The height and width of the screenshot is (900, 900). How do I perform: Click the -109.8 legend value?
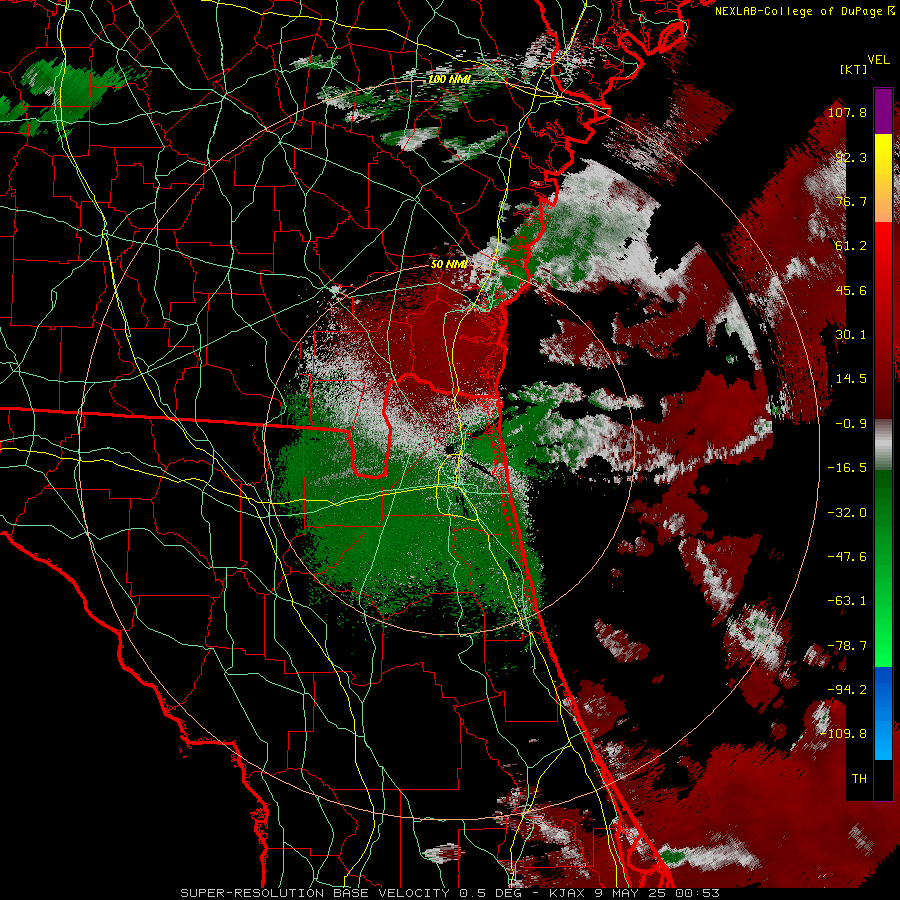[x=844, y=734]
